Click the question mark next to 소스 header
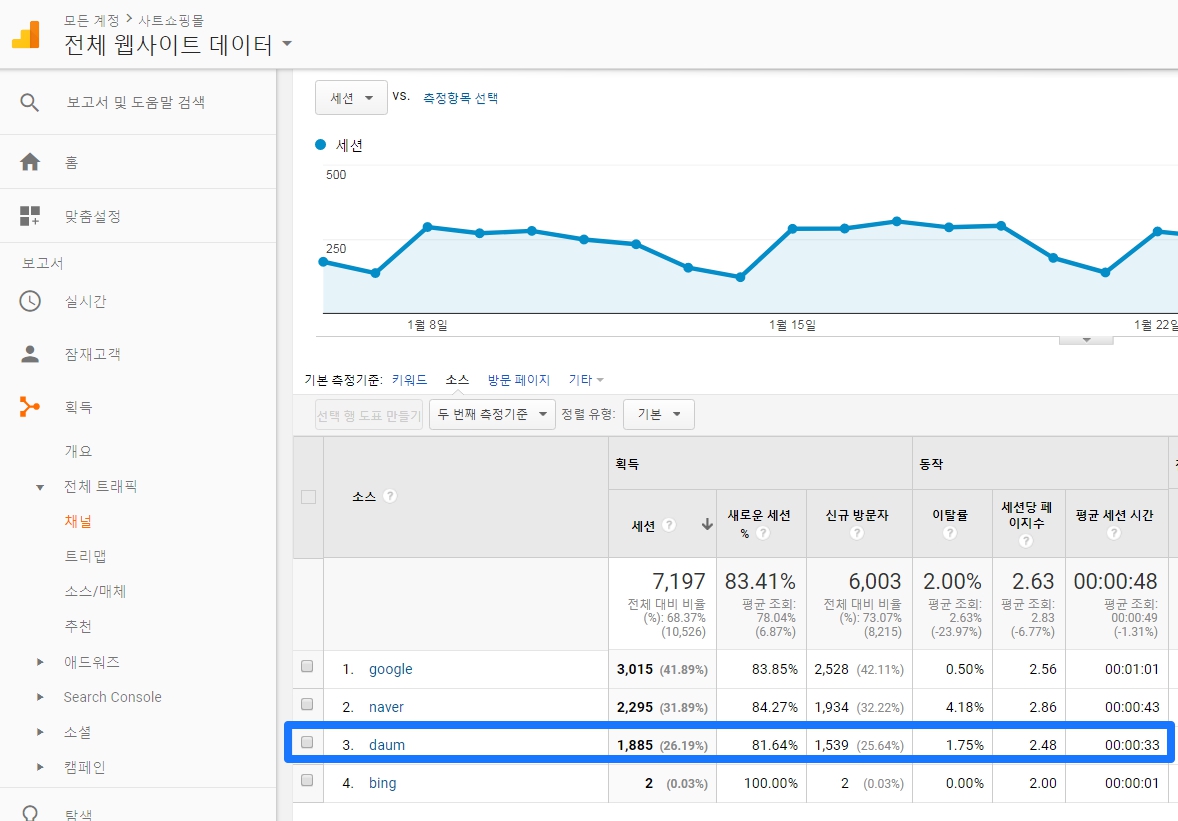This screenshot has height=821, width=1178. pos(389,495)
